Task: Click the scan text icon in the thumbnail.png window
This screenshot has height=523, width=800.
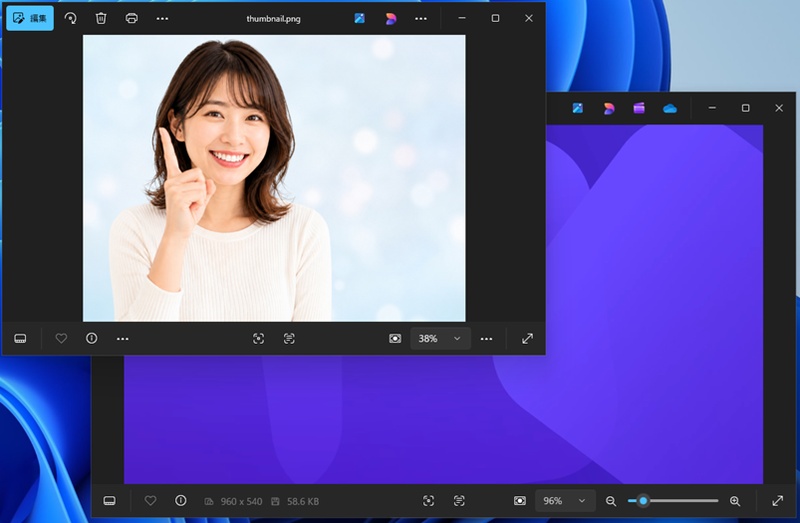Action: 289,338
